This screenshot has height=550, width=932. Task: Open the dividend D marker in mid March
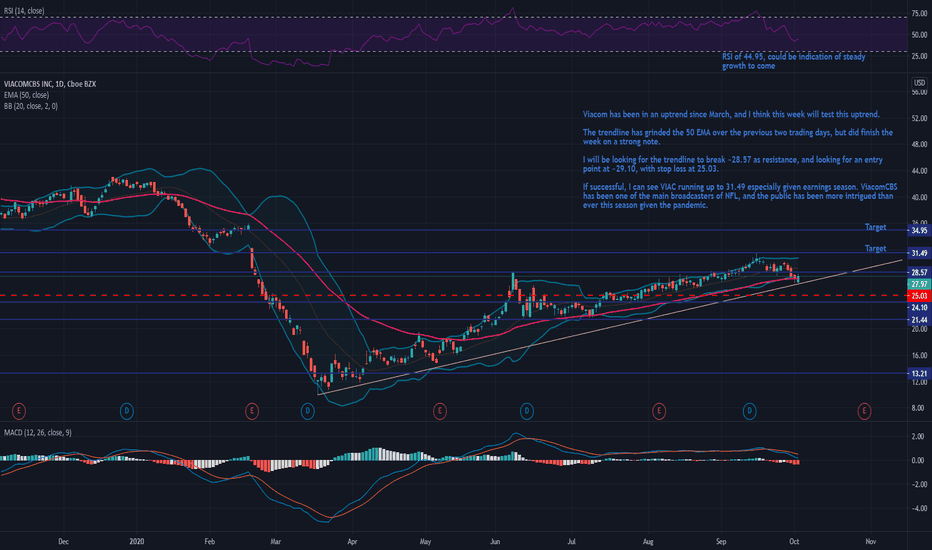click(307, 411)
